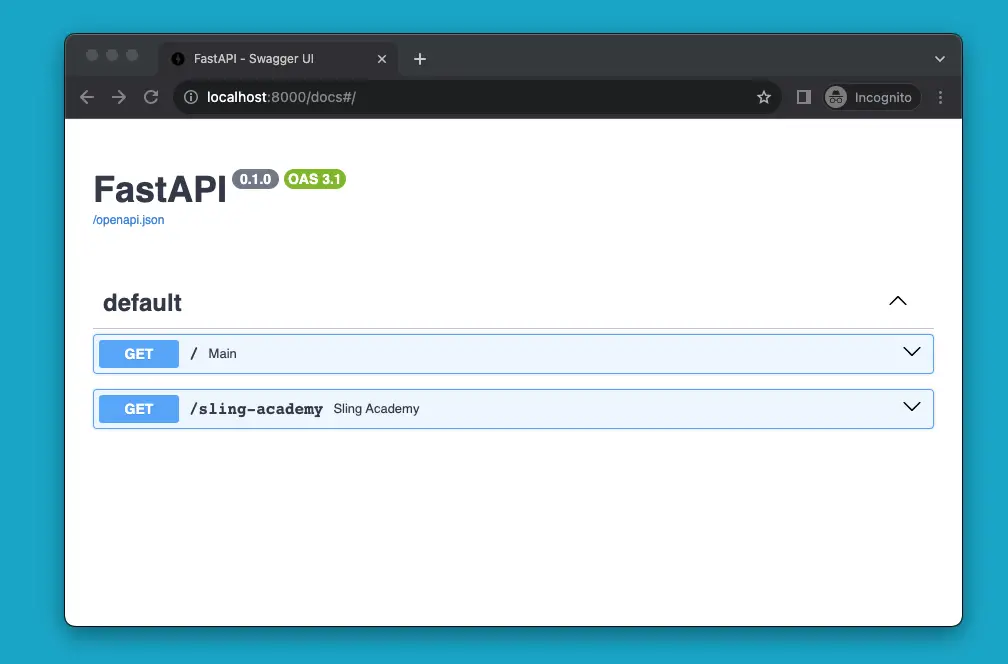Click the Sling Academy summary text
Screen dimensions: 1008x664
coord(376,409)
